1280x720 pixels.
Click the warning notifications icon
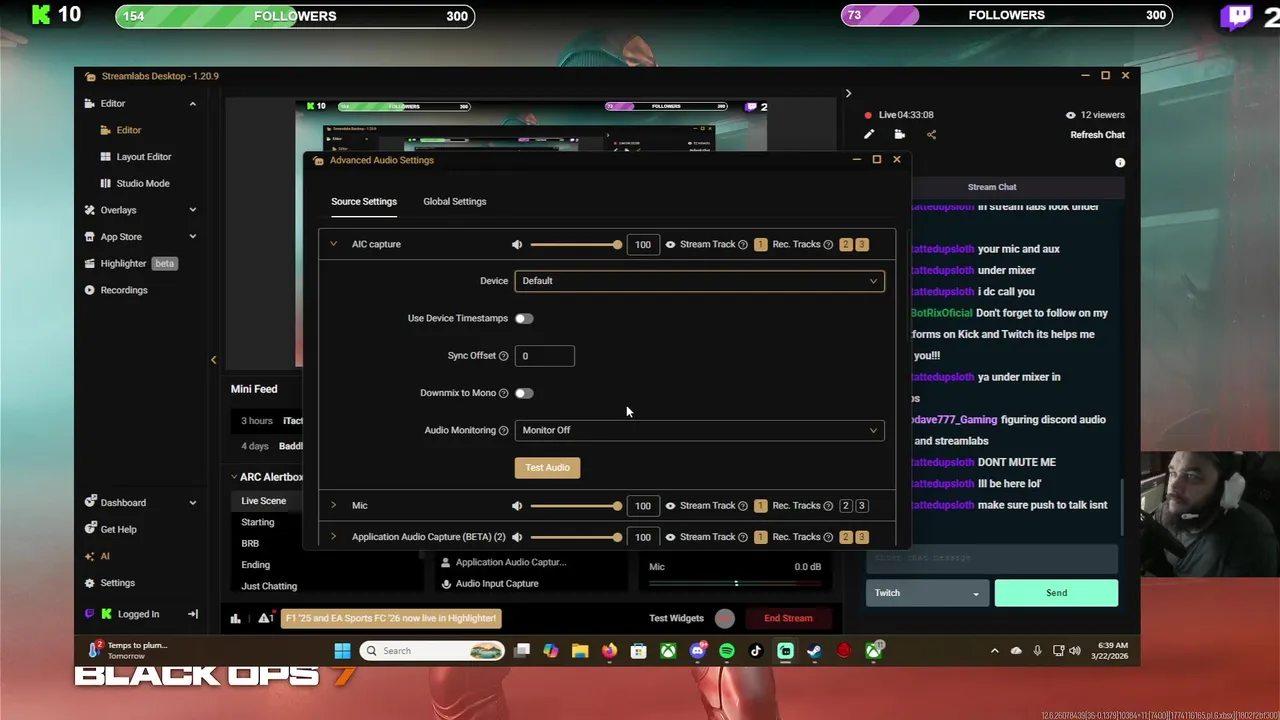click(x=265, y=618)
